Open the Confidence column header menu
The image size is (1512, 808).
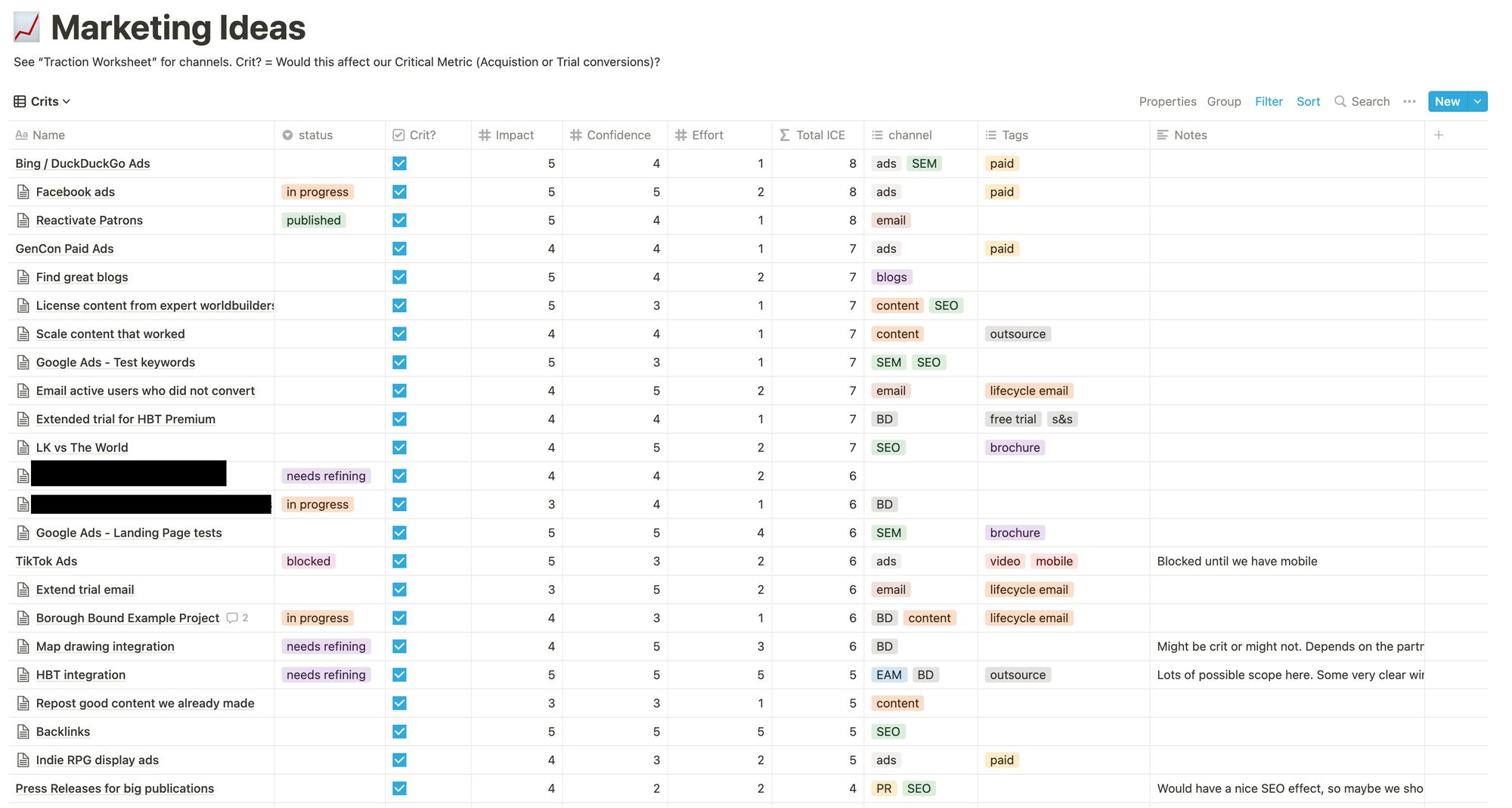615,135
